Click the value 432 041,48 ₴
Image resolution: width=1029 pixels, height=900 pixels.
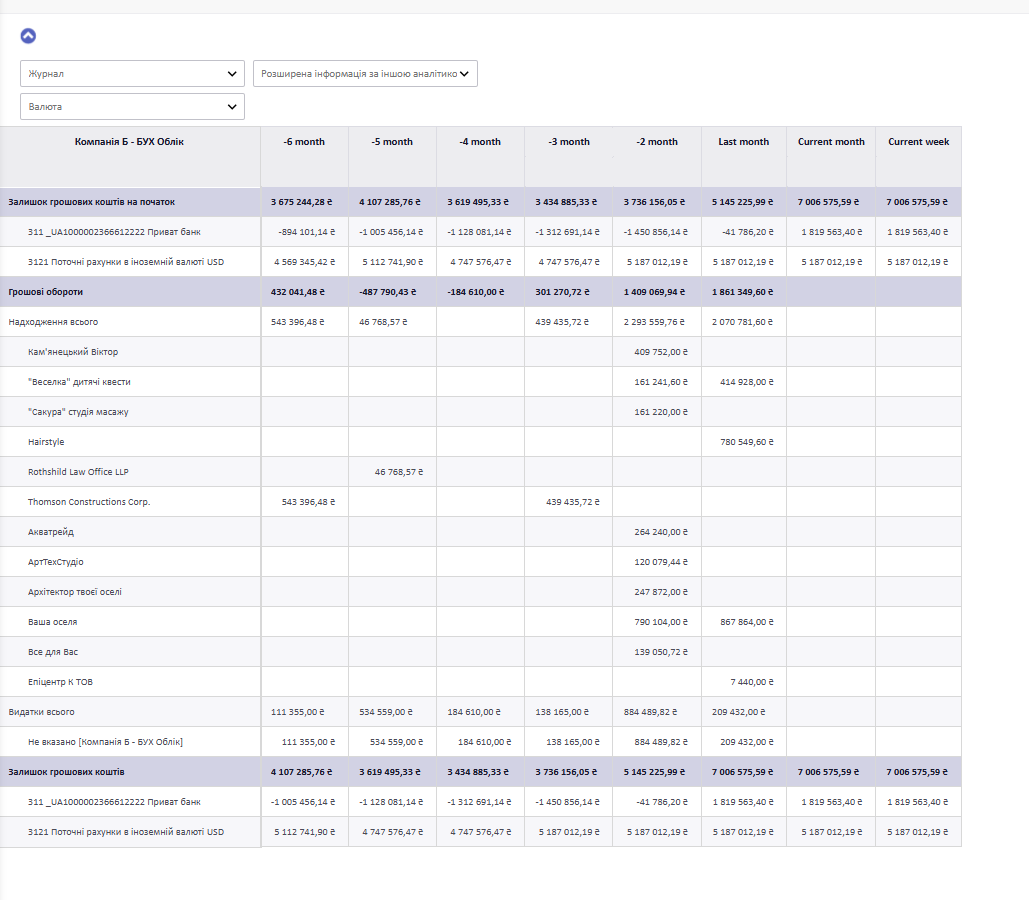(x=298, y=292)
